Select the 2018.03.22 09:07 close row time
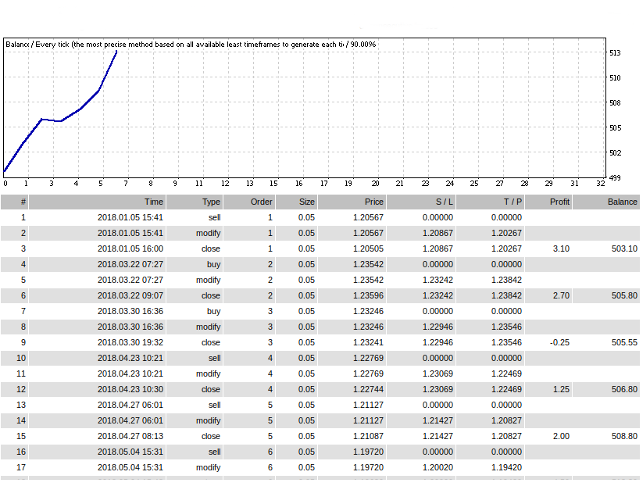 (130, 295)
